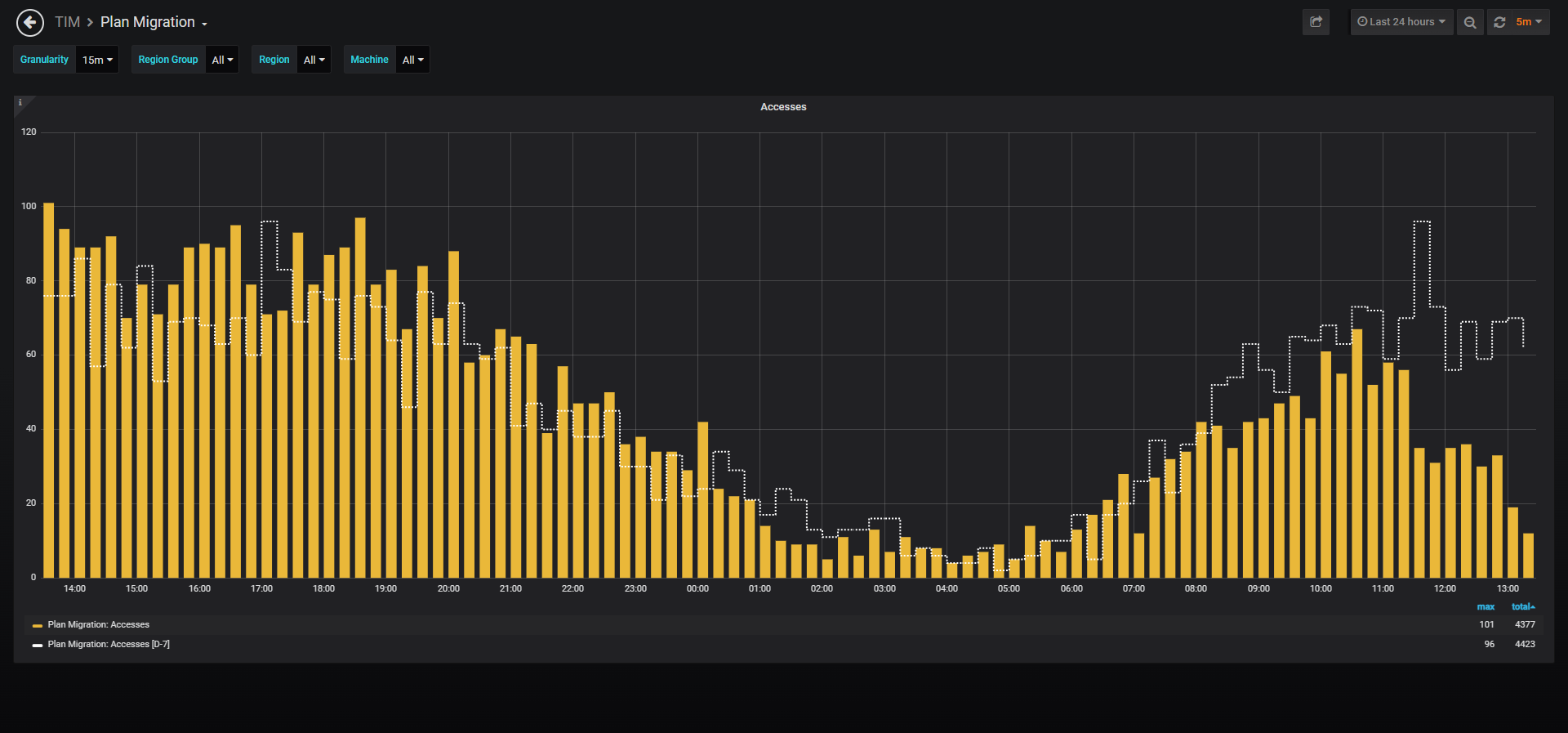Toggle the Plan Migration: Accesses legend series
Screen dimensions: 1568x733
(x=98, y=625)
